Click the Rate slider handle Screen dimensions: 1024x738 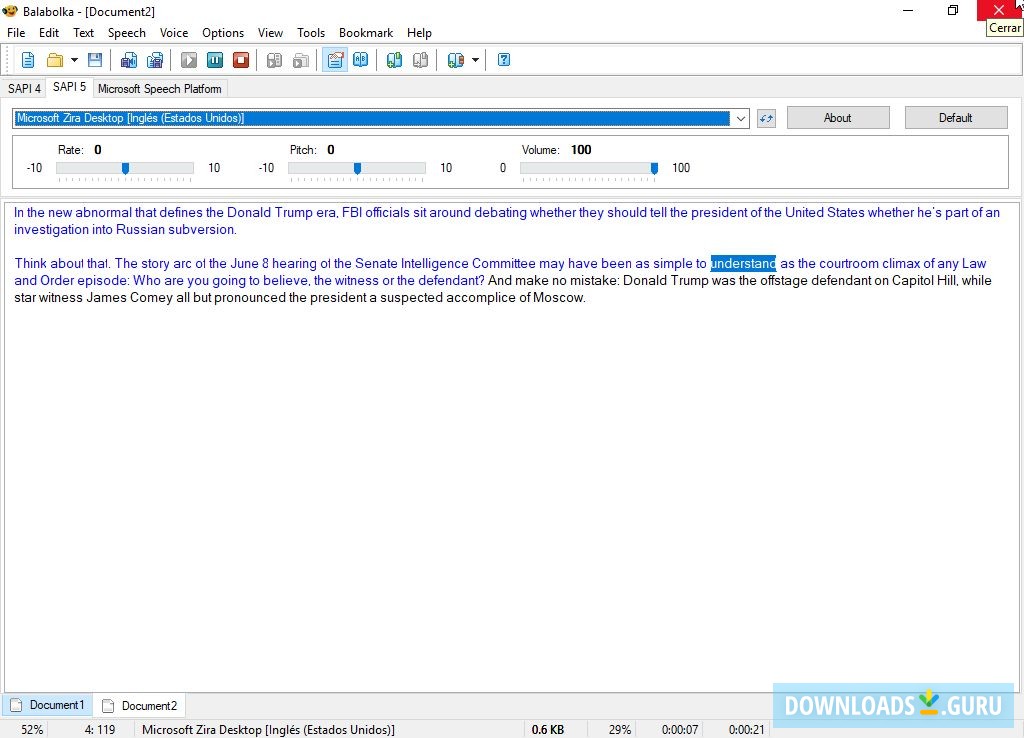[x=125, y=168]
